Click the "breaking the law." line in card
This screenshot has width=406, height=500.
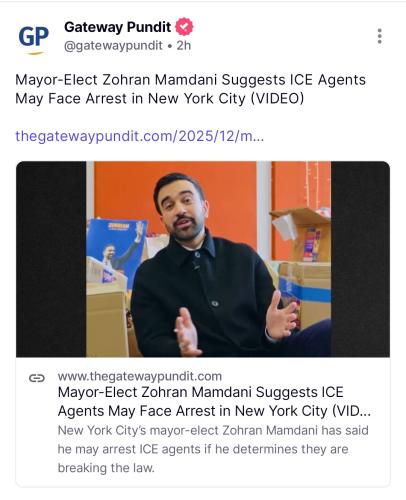click(106, 468)
